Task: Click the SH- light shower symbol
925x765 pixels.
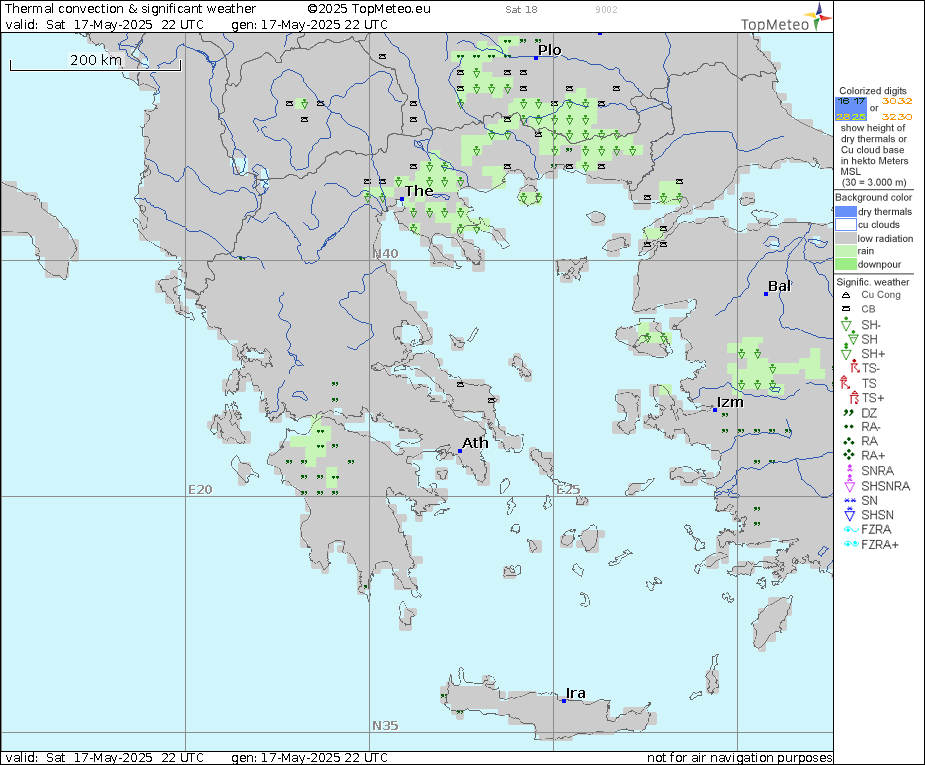Action: pyautogui.click(x=847, y=324)
